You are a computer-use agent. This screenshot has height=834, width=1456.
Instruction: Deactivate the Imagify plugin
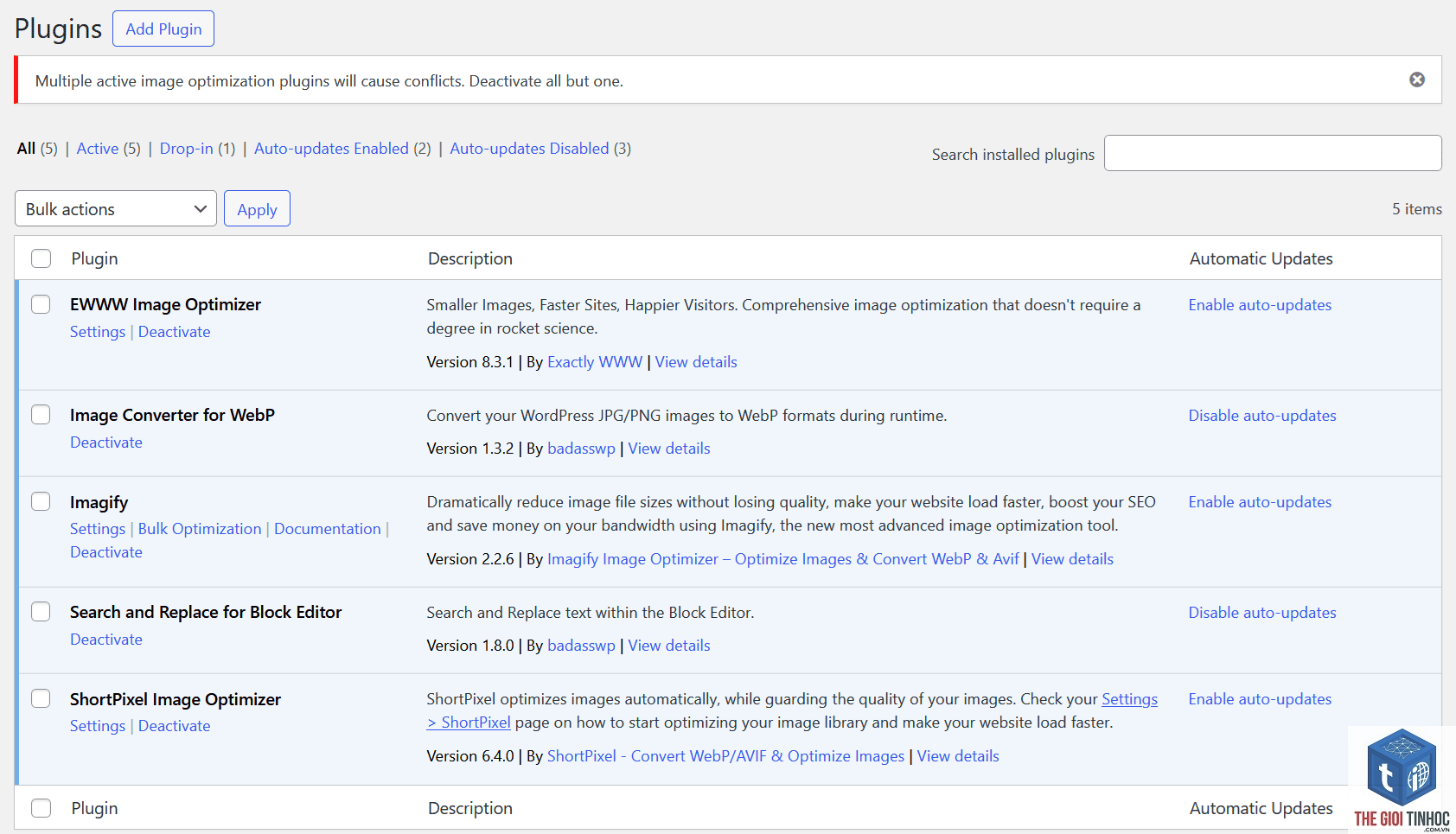(x=106, y=552)
